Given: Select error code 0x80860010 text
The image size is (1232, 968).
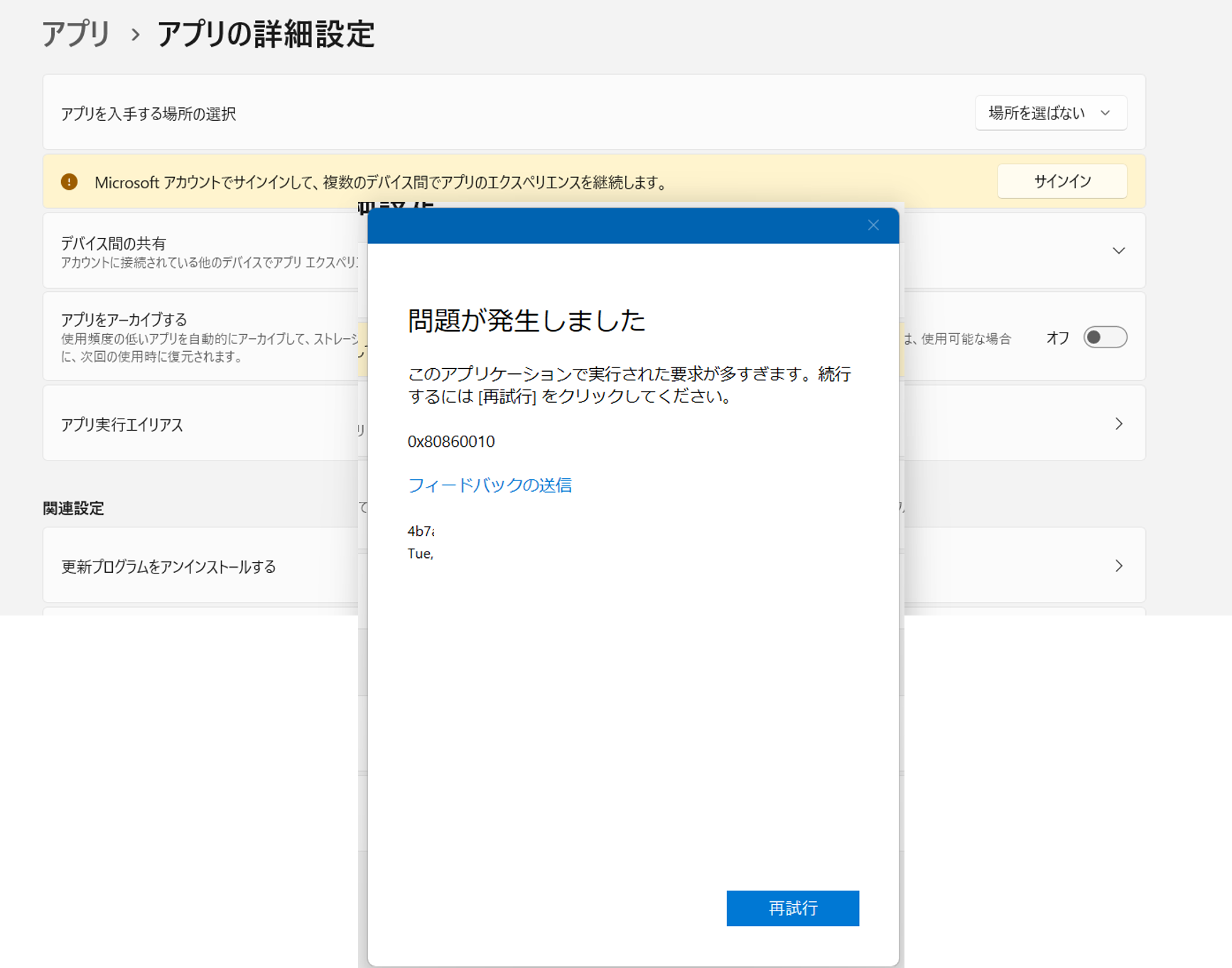Looking at the screenshot, I should (451, 441).
